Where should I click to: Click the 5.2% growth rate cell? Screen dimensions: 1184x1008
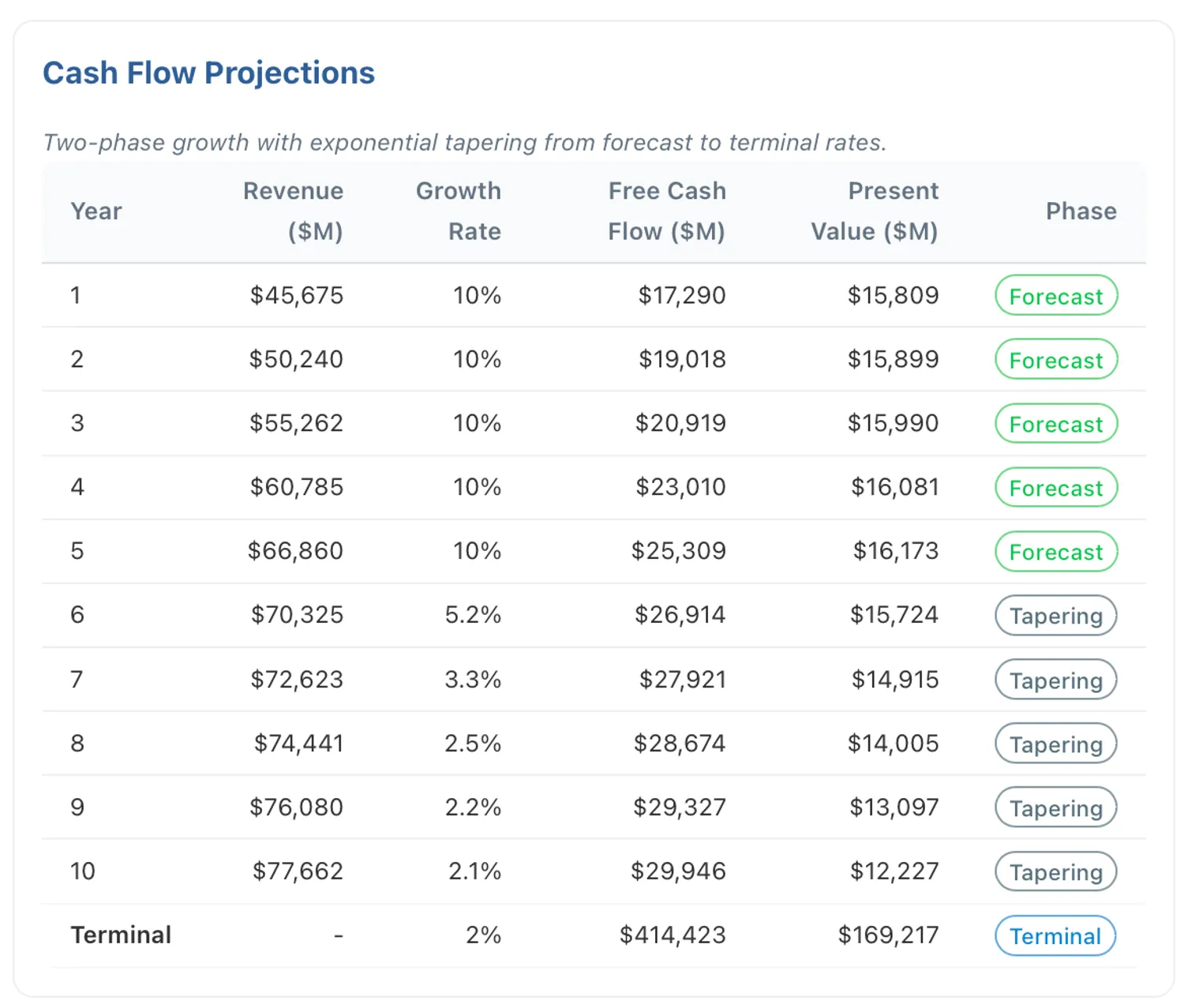point(473,615)
